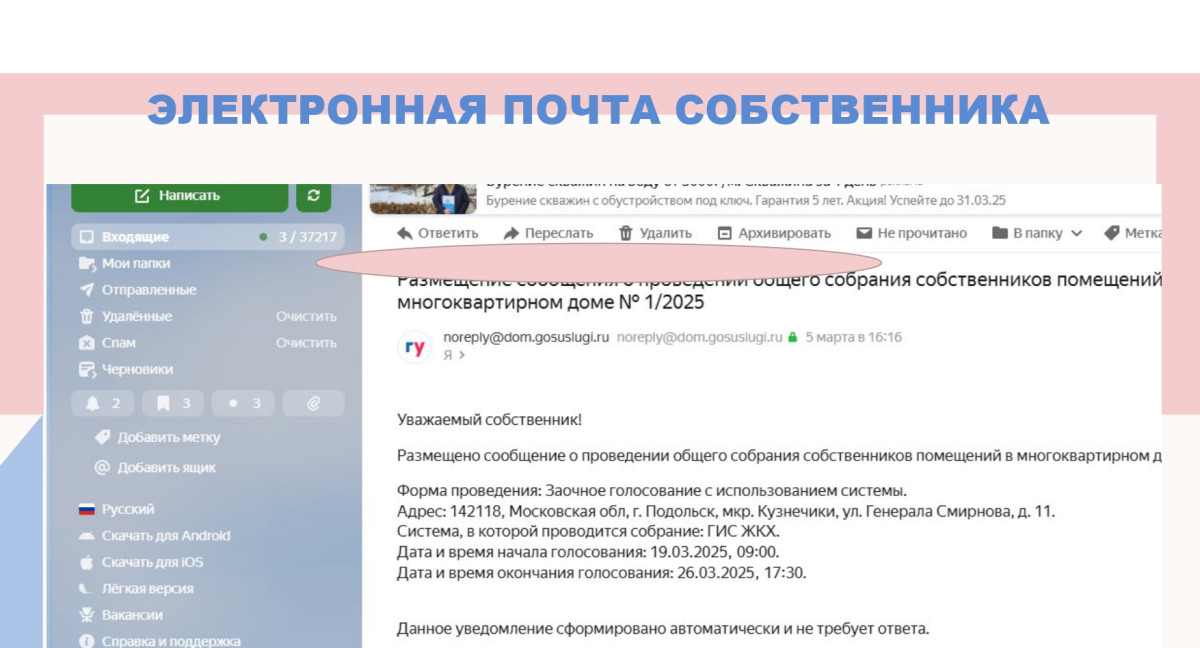1200x648 pixels.
Task: Click the green refresh mail button
Action: [313, 196]
